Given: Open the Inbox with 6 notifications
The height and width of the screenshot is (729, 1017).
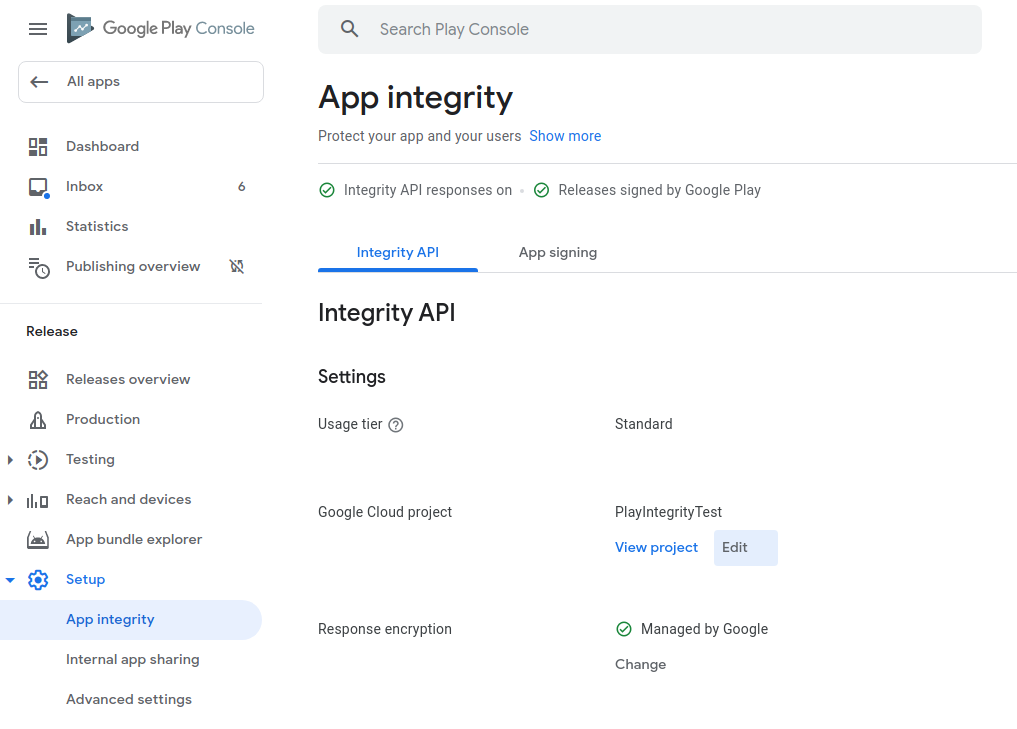Looking at the screenshot, I should pos(84,186).
